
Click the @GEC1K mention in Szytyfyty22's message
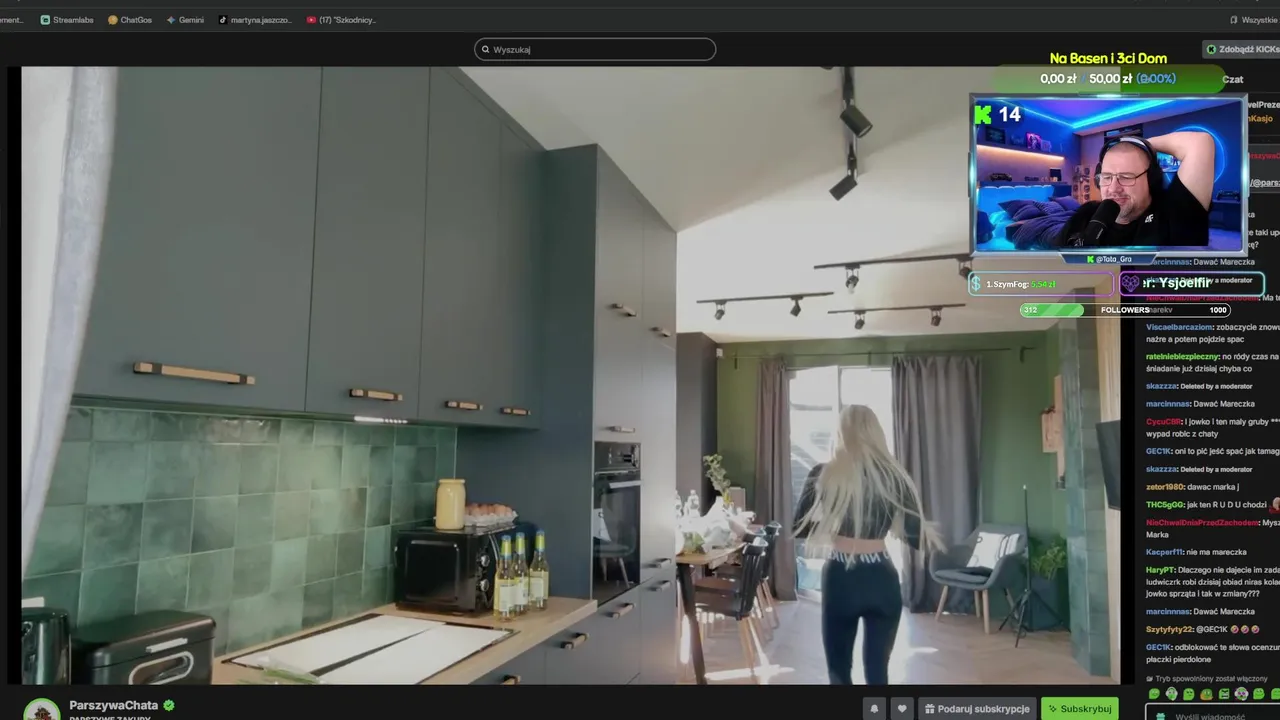[x=1212, y=629]
